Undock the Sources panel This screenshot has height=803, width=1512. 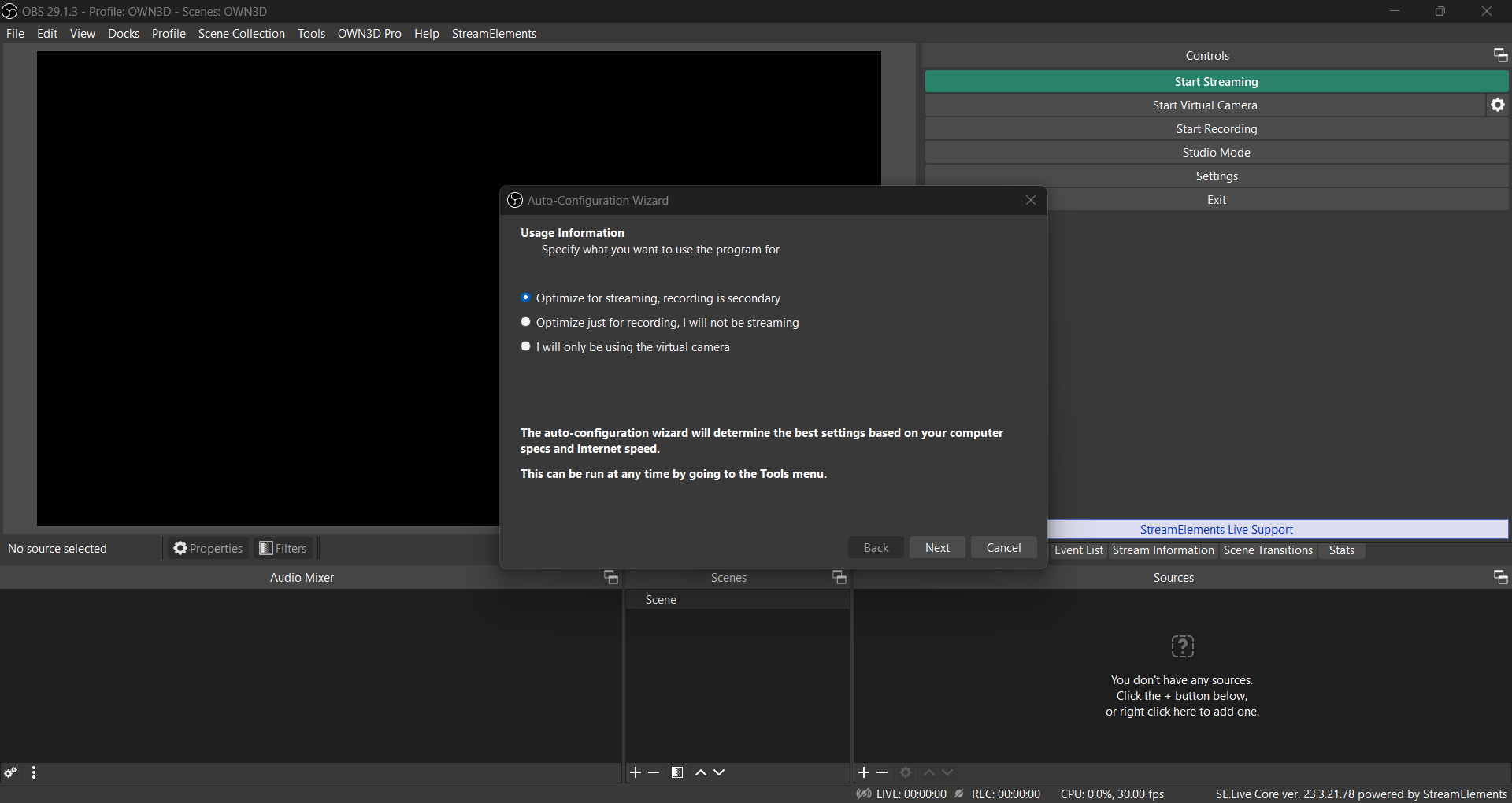pyautogui.click(x=1500, y=577)
